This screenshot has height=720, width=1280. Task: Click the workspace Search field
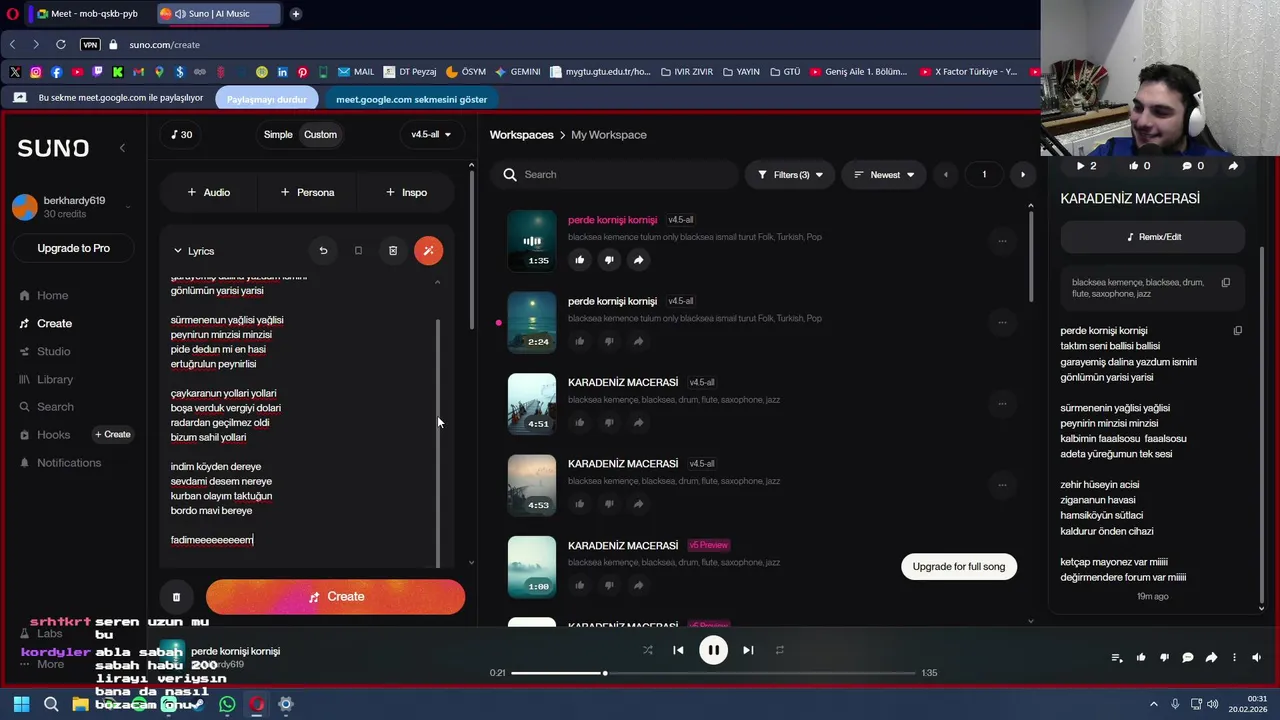click(616, 174)
